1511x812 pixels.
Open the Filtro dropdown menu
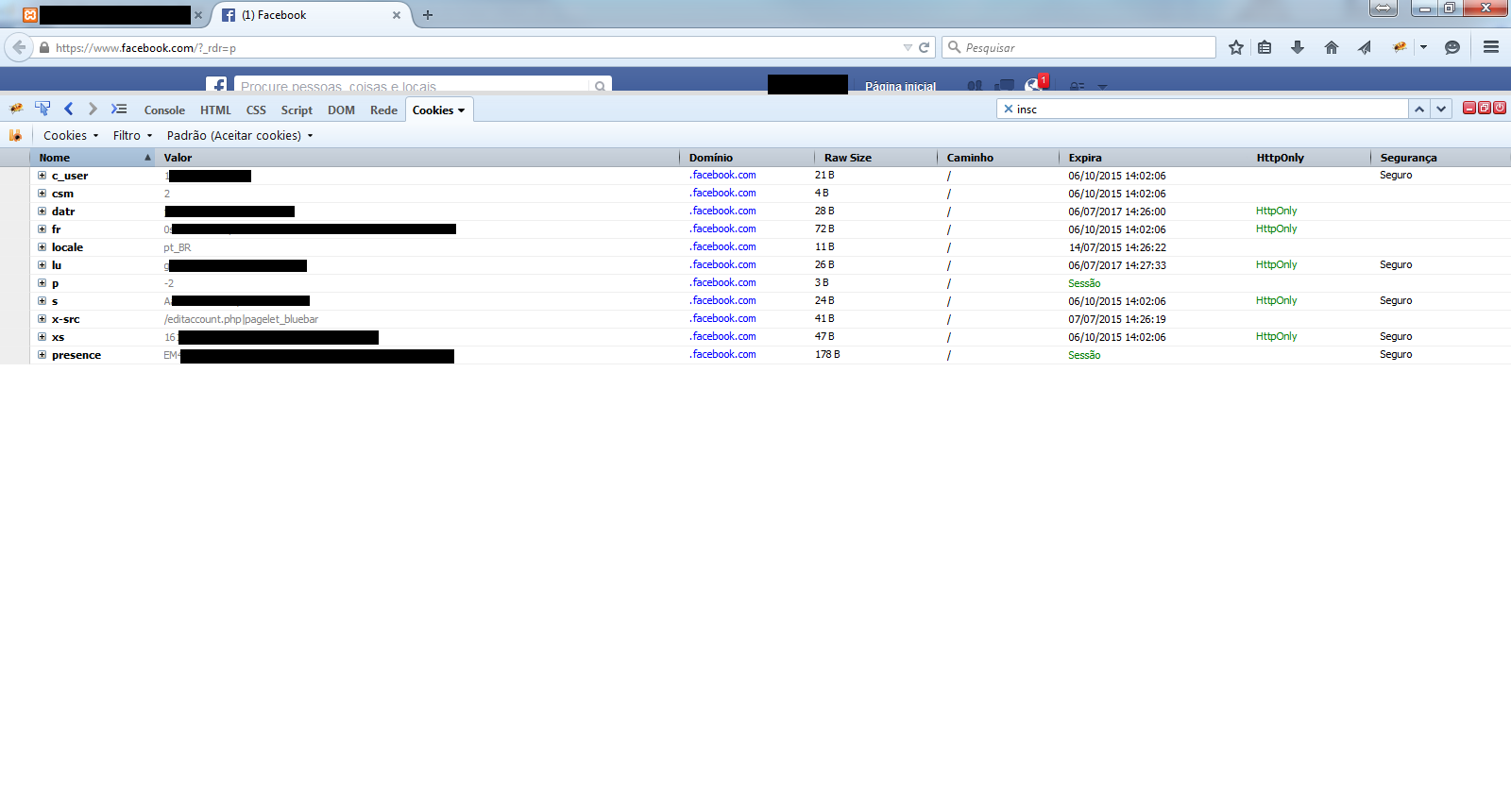click(x=132, y=136)
